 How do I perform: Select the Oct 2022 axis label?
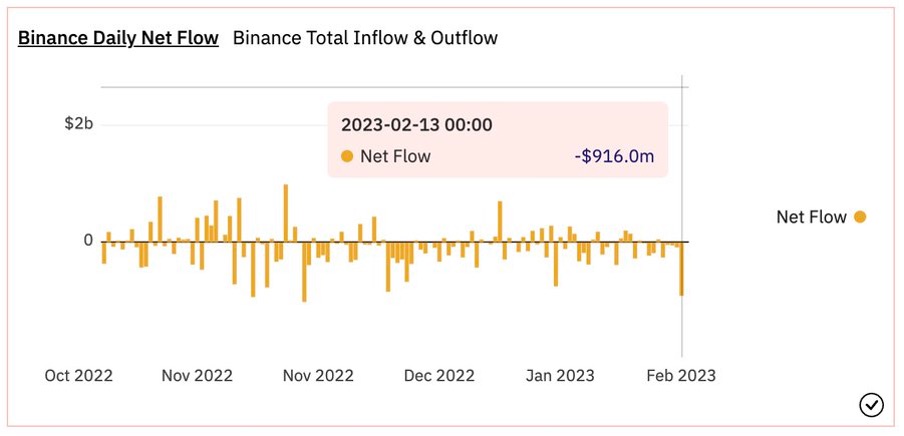[79, 376]
